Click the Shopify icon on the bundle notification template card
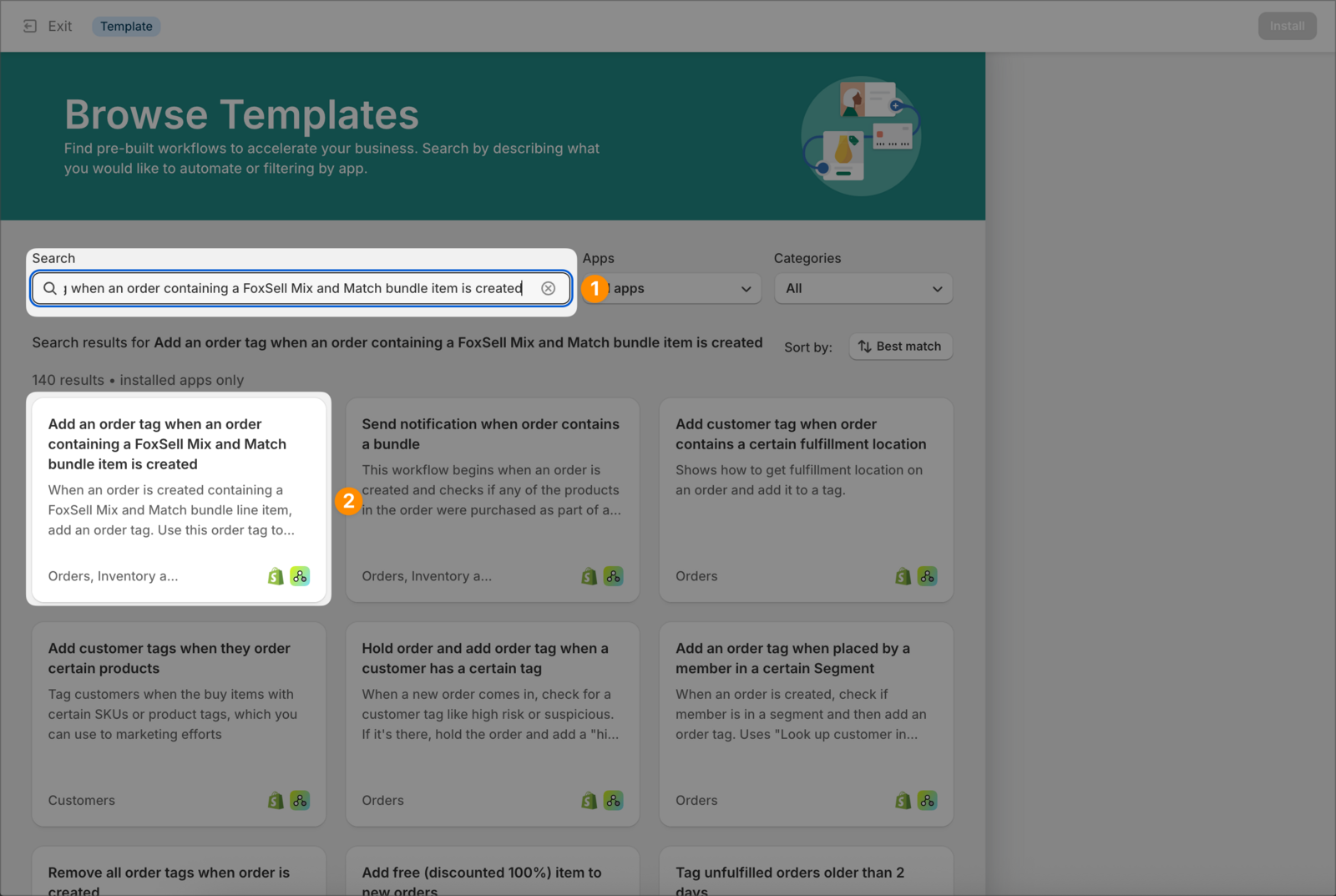Viewport: 1336px width, 896px height. pyautogui.click(x=589, y=575)
